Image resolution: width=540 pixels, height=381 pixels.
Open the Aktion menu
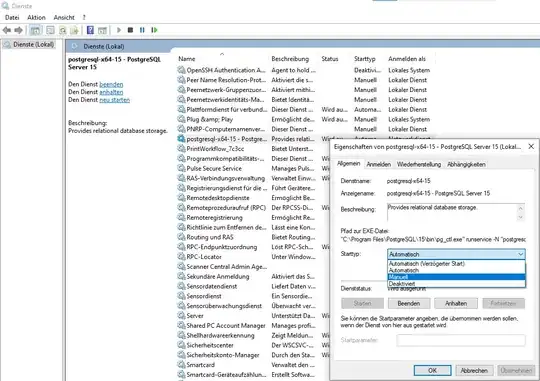(x=36, y=17)
